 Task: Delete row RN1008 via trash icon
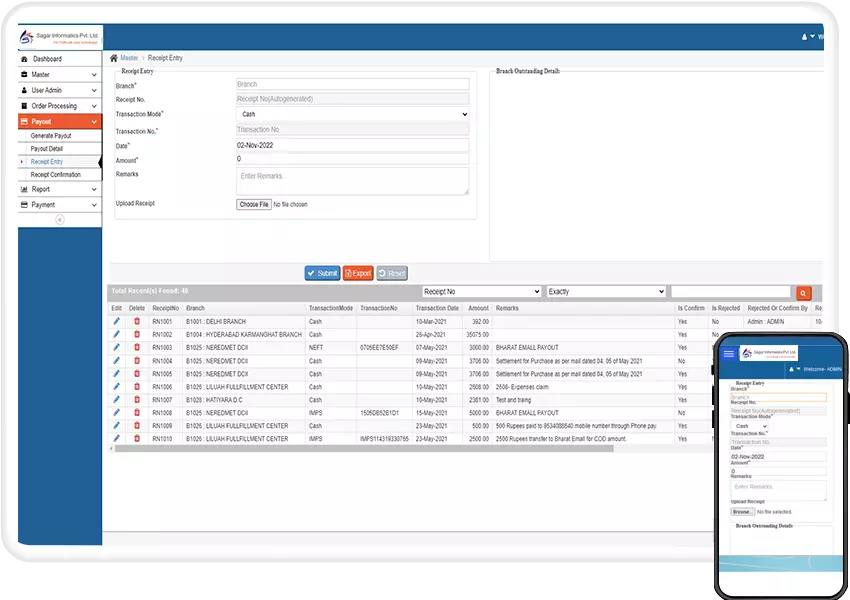137,412
